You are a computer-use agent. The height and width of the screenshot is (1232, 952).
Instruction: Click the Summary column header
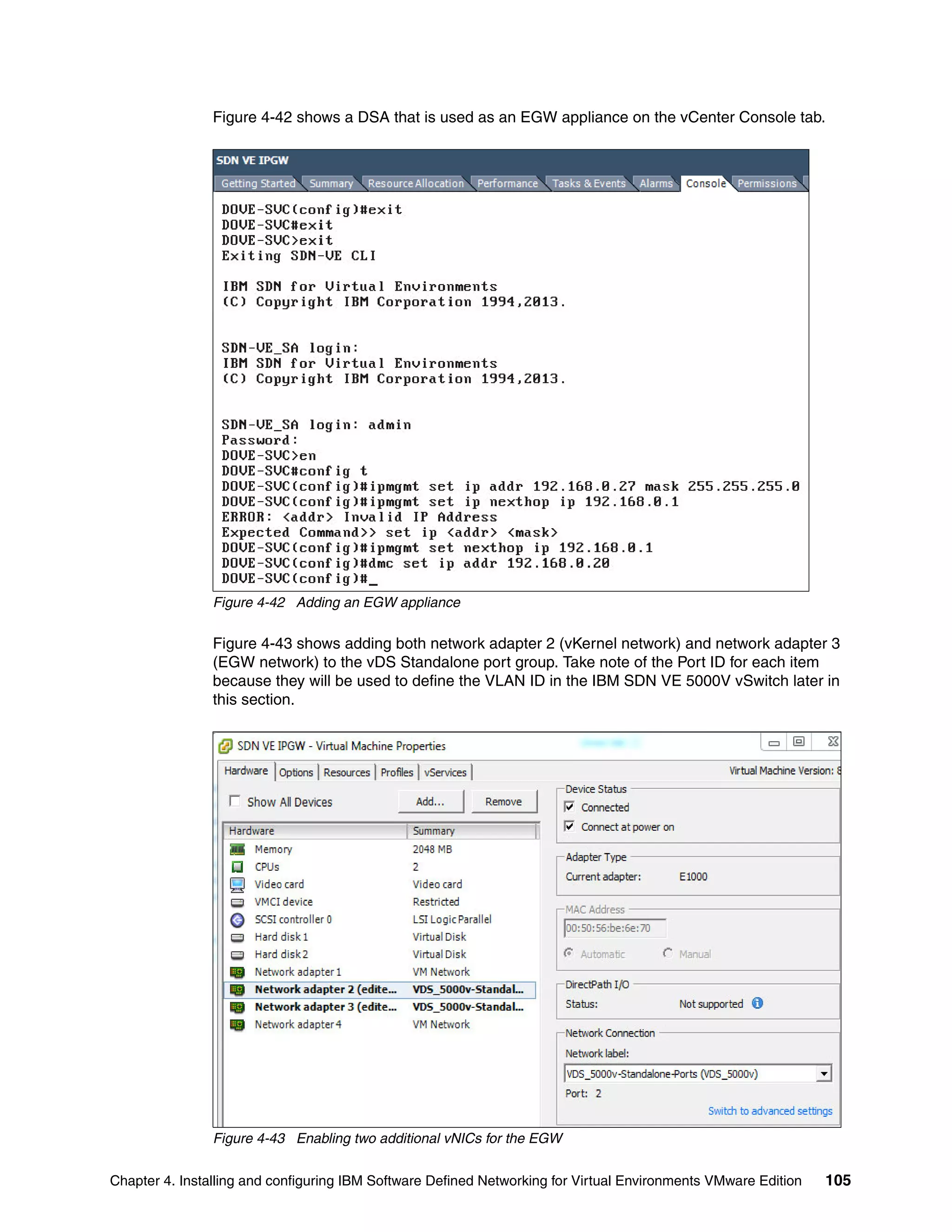(471, 830)
